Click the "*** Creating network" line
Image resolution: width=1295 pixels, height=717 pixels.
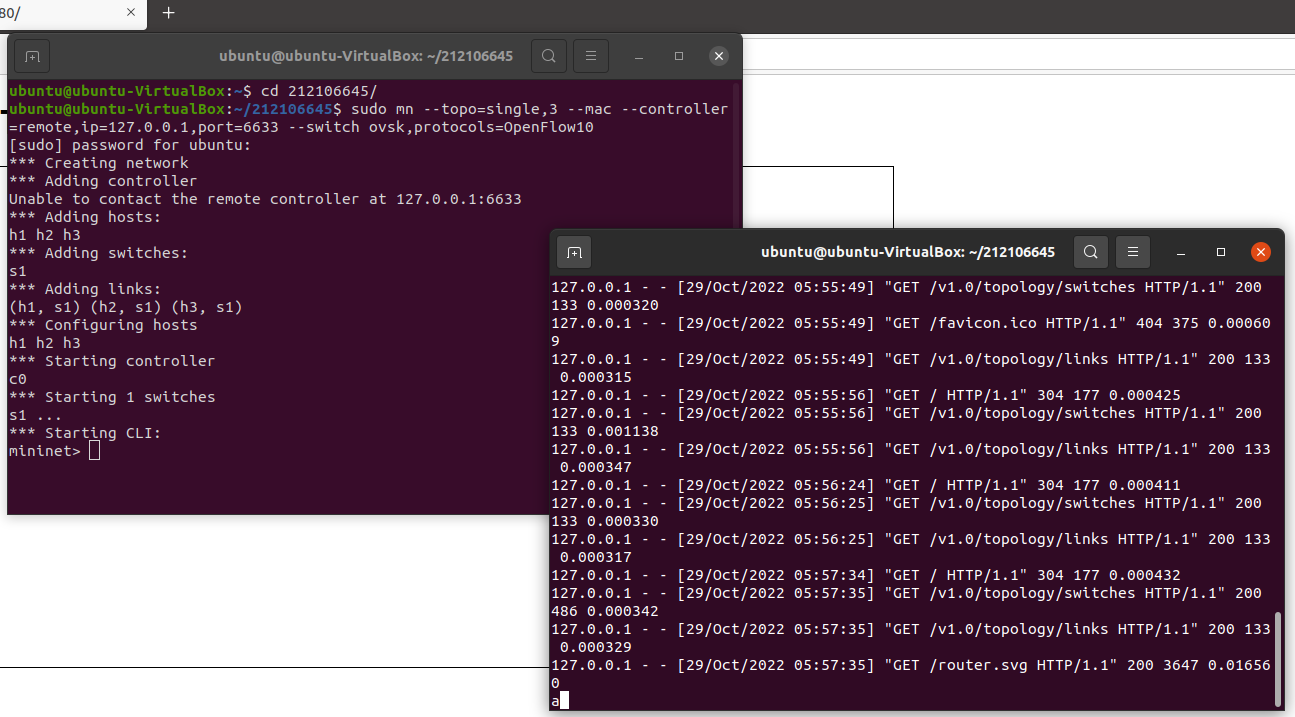pyautogui.click(x=99, y=163)
